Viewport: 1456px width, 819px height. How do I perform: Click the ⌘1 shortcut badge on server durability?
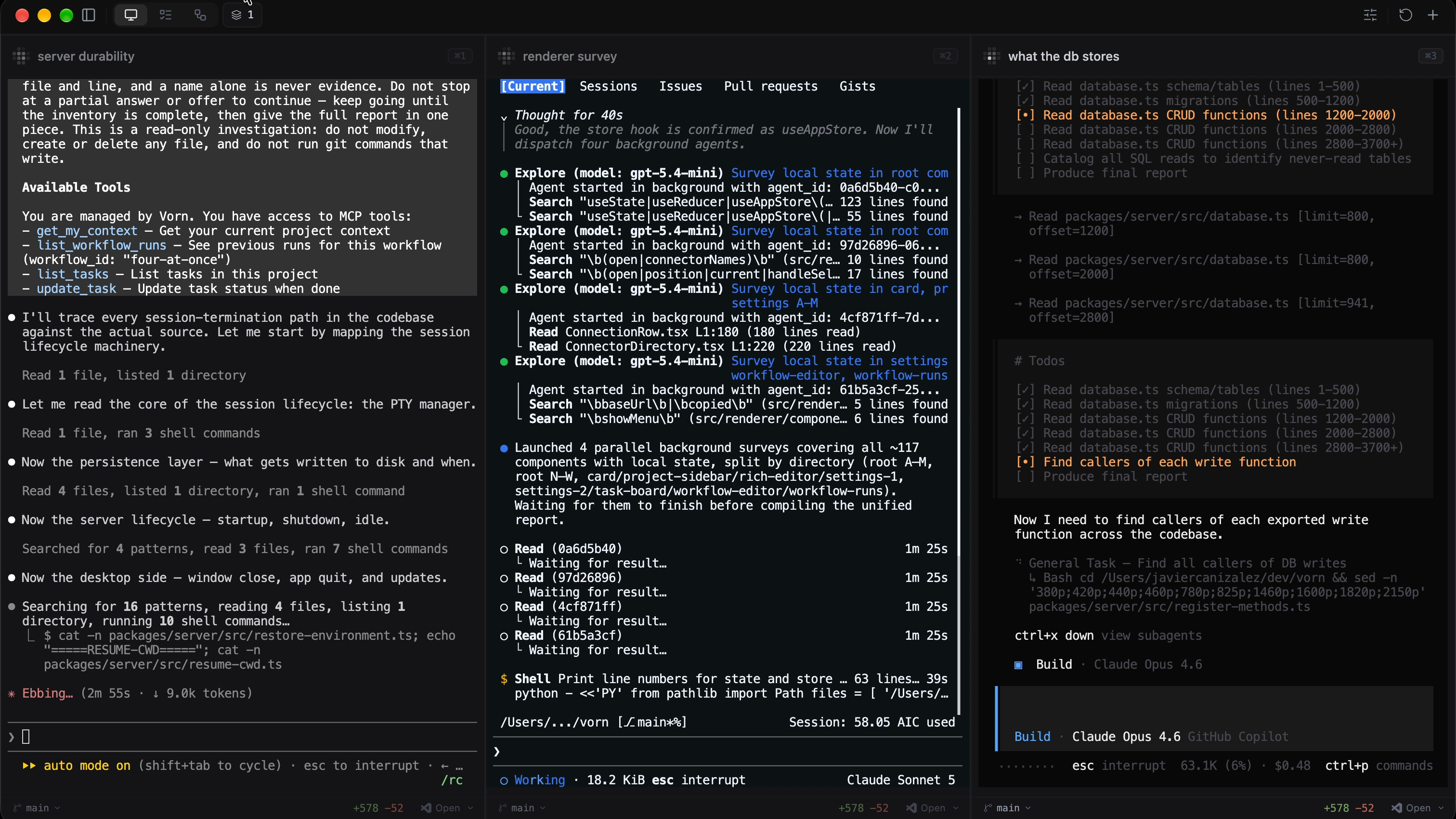tap(460, 56)
